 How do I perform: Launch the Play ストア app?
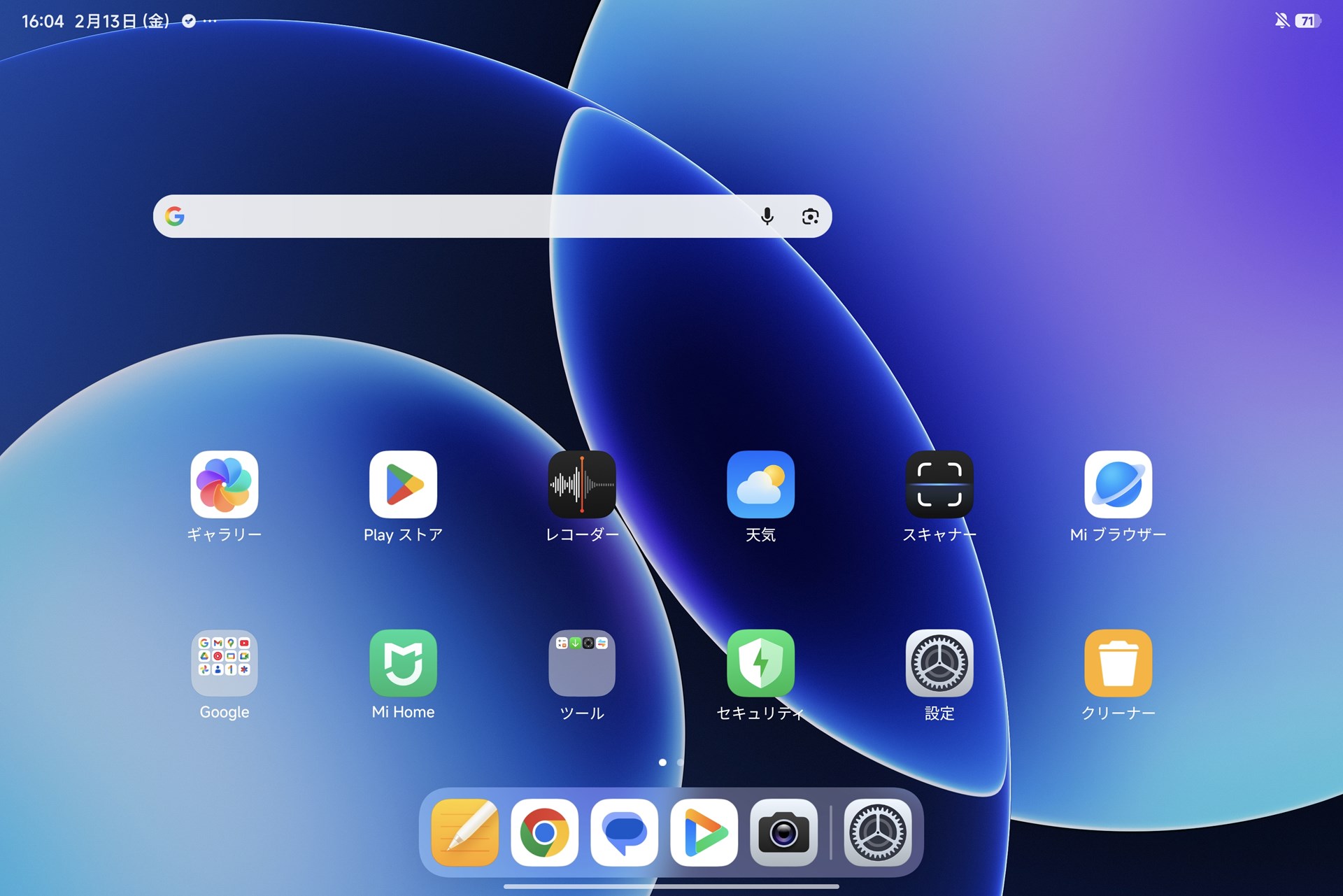point(403,484)
